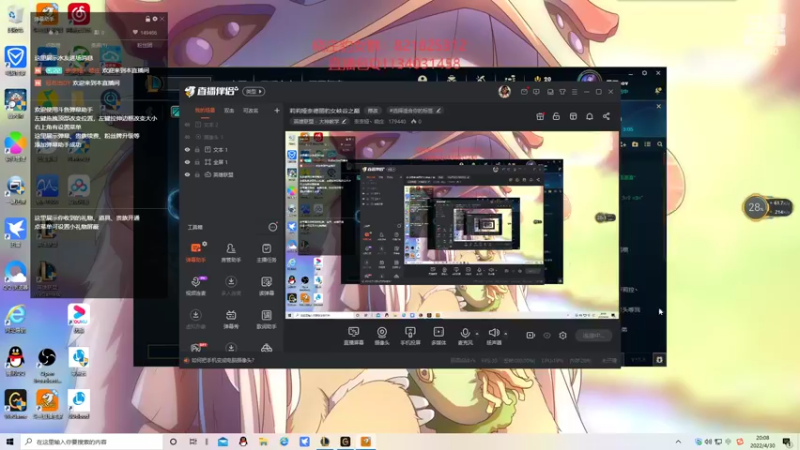Select the 英雄联盟 layer row
Image resolution: width=800 pixels, height=450 pixels.
(x=232, y=174)
